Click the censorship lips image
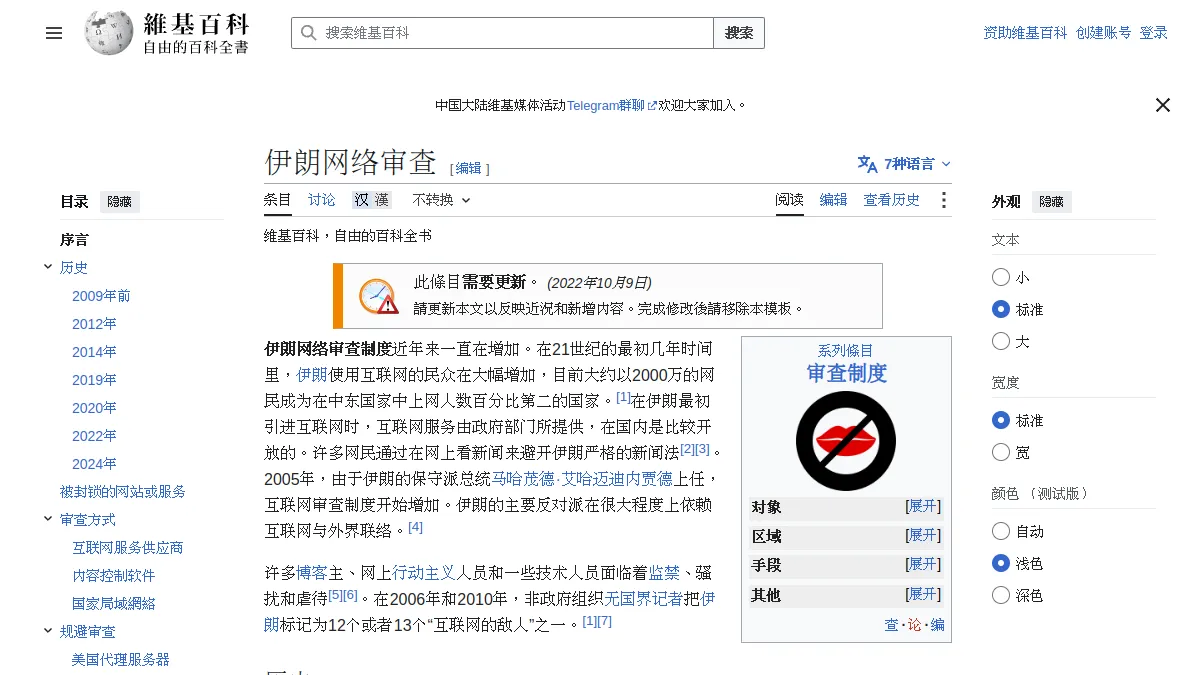This screenshot has height=675, width=1200. pyautogui.click(x=846, y=441)
